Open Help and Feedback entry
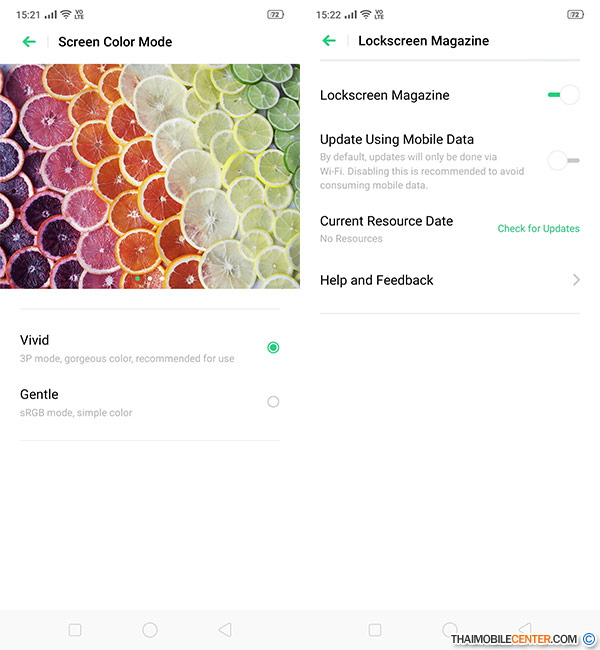The width and height of the screenshot is (600, 650). pos(450,280)
